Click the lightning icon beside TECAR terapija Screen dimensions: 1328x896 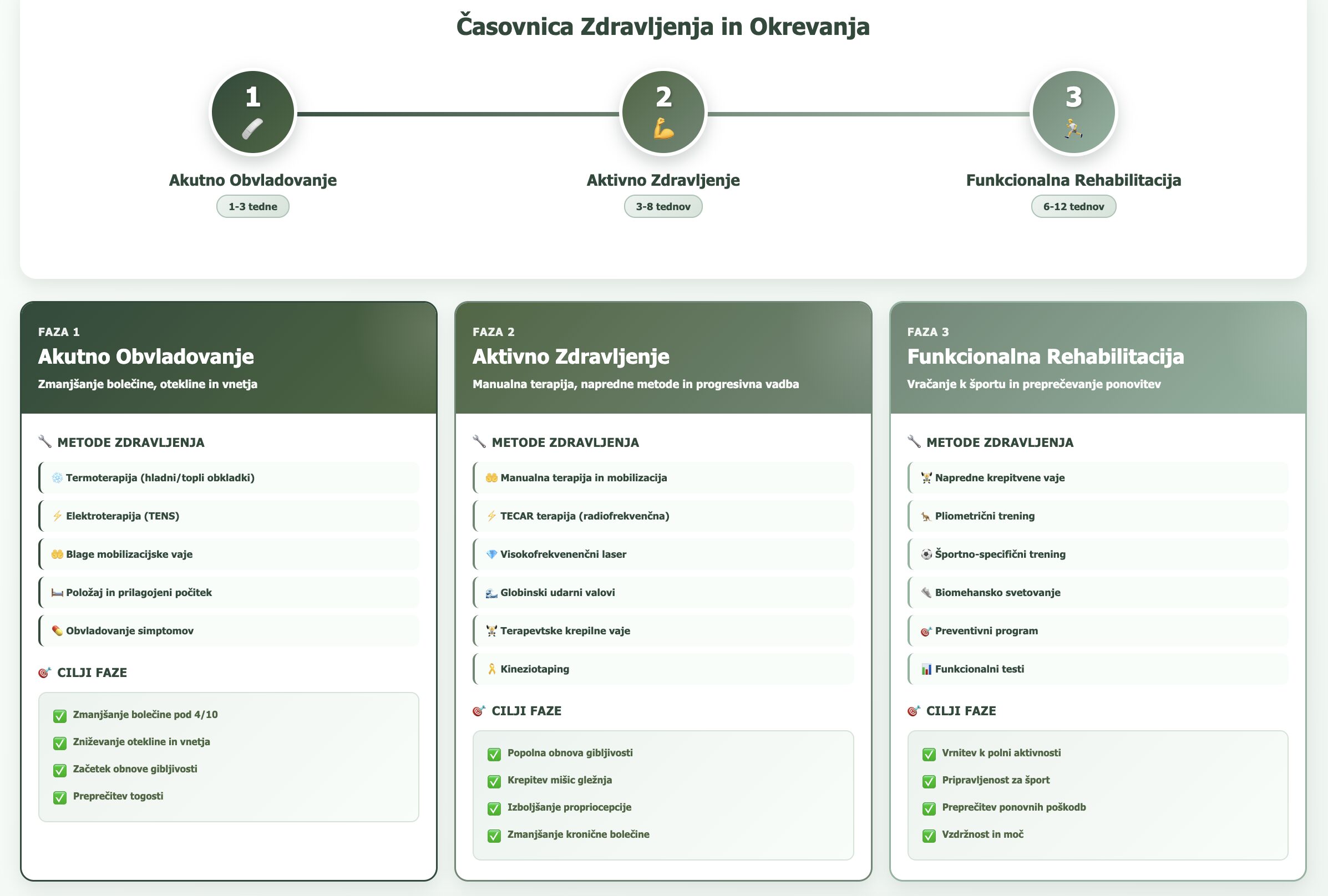tap(491, 516)
